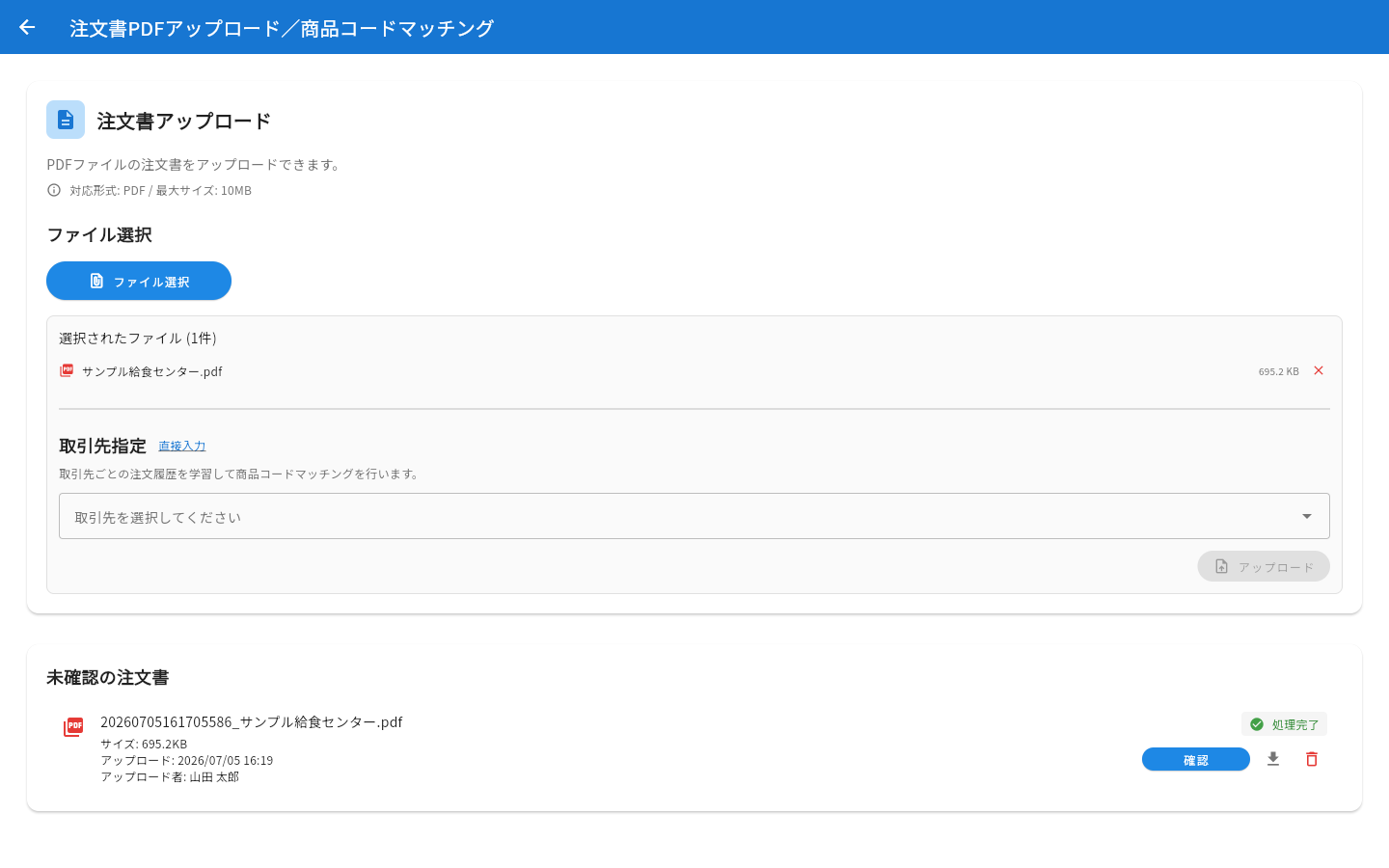1389x868 pixels.
Task: Click the disabled アップロード button
Action: click(1264, 566)
